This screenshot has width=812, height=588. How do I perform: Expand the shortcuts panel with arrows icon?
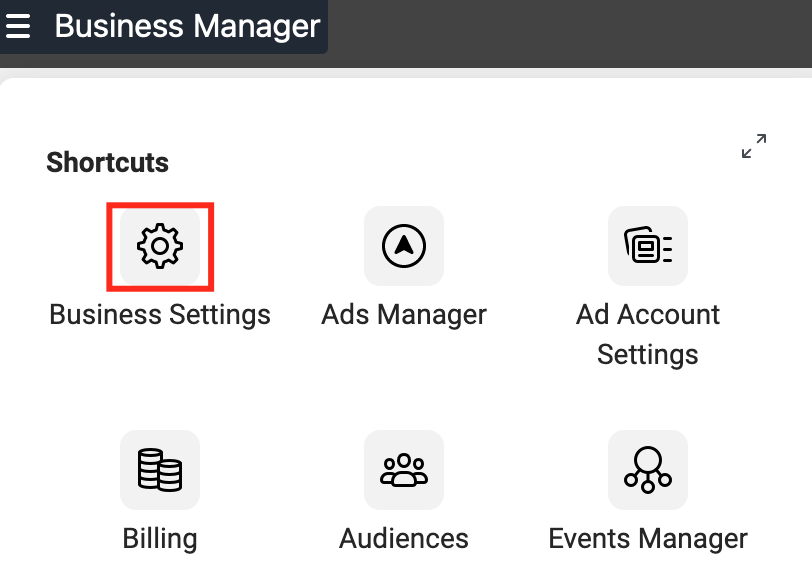pyautogui.click(x=754, y=146)
